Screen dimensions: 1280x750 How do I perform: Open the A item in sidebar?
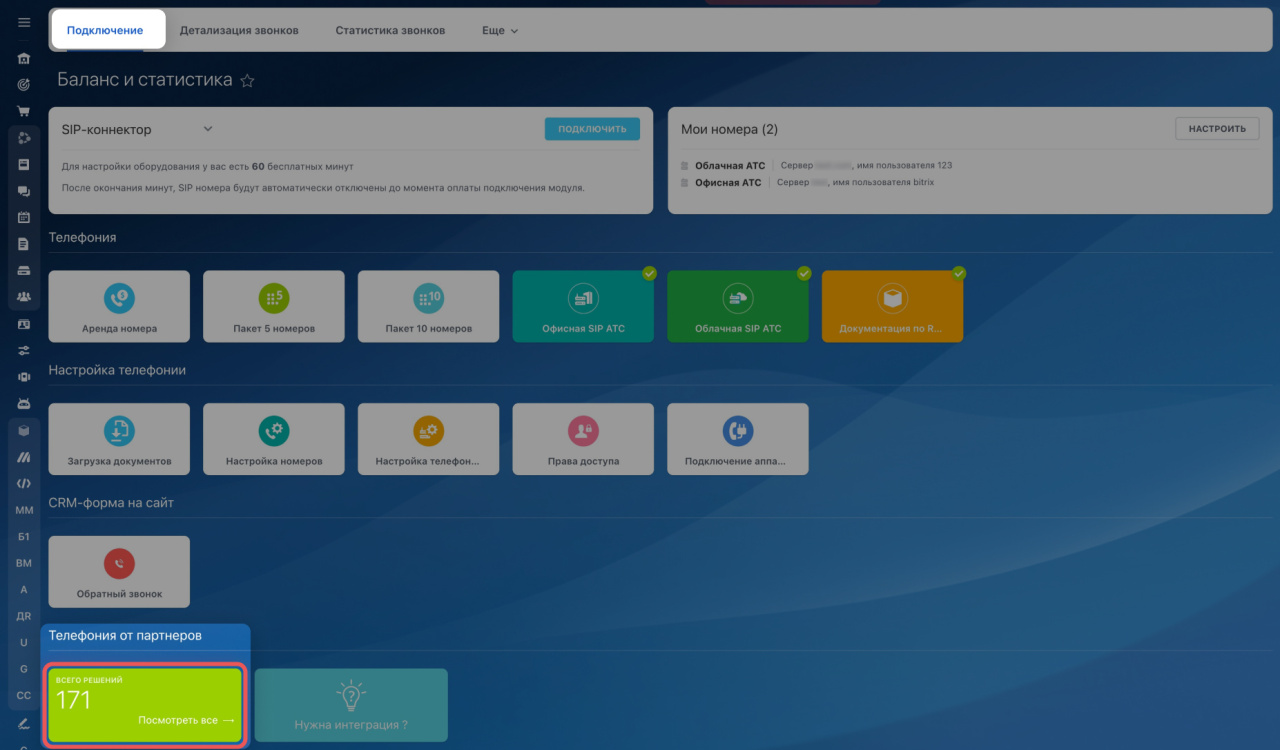(x=24, y=589)
